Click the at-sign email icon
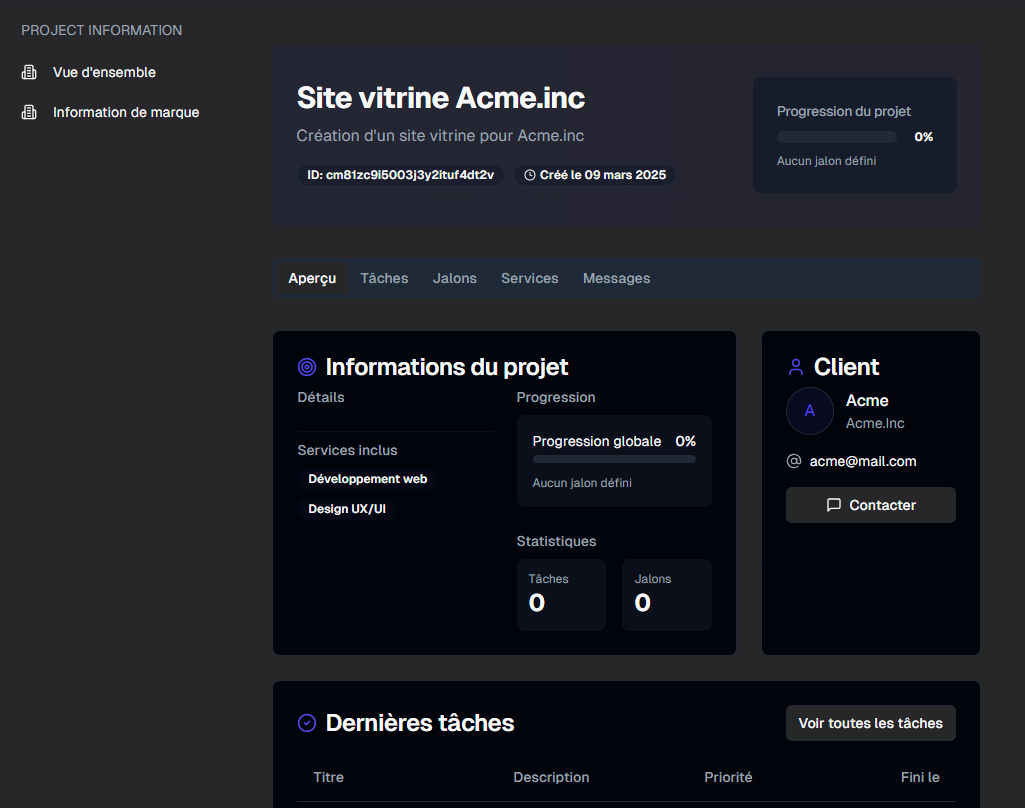 click(x=794, y=461)
